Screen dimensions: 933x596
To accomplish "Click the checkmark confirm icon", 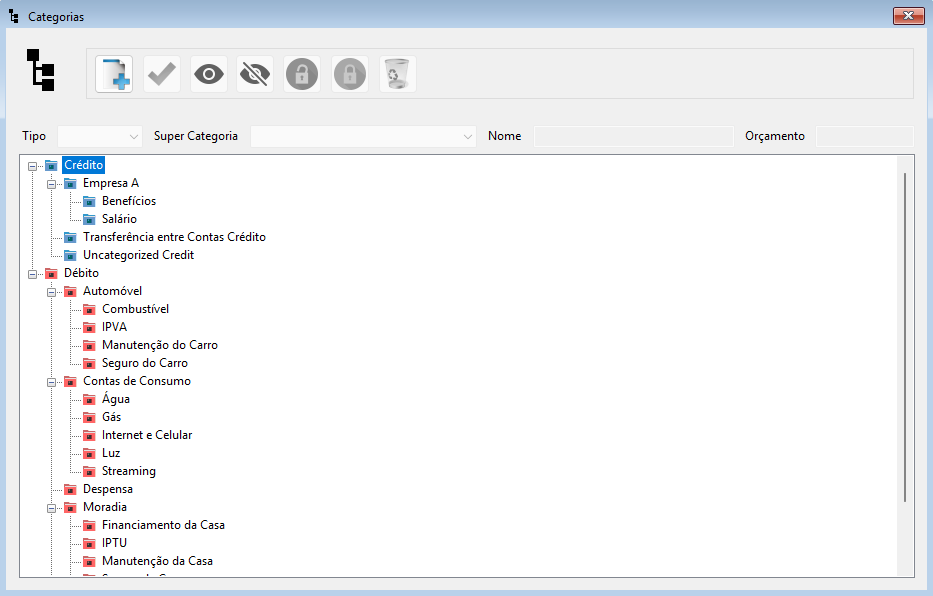I will tap(162, 75).
